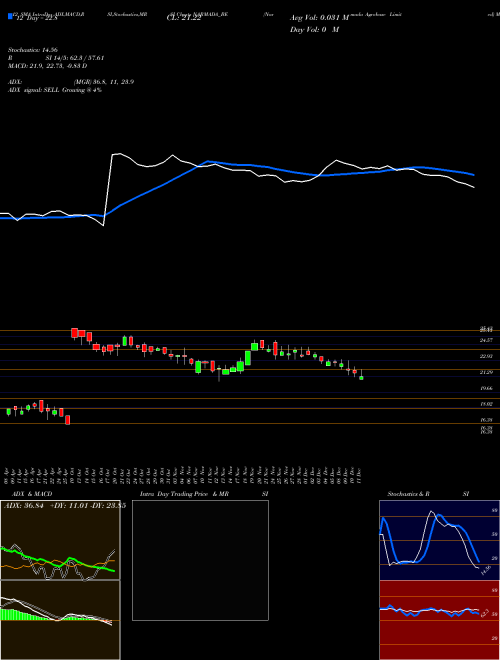Click the 22.93 price axis label
The width and height of the screenshot is (500, 660).
tap(487, 356)
